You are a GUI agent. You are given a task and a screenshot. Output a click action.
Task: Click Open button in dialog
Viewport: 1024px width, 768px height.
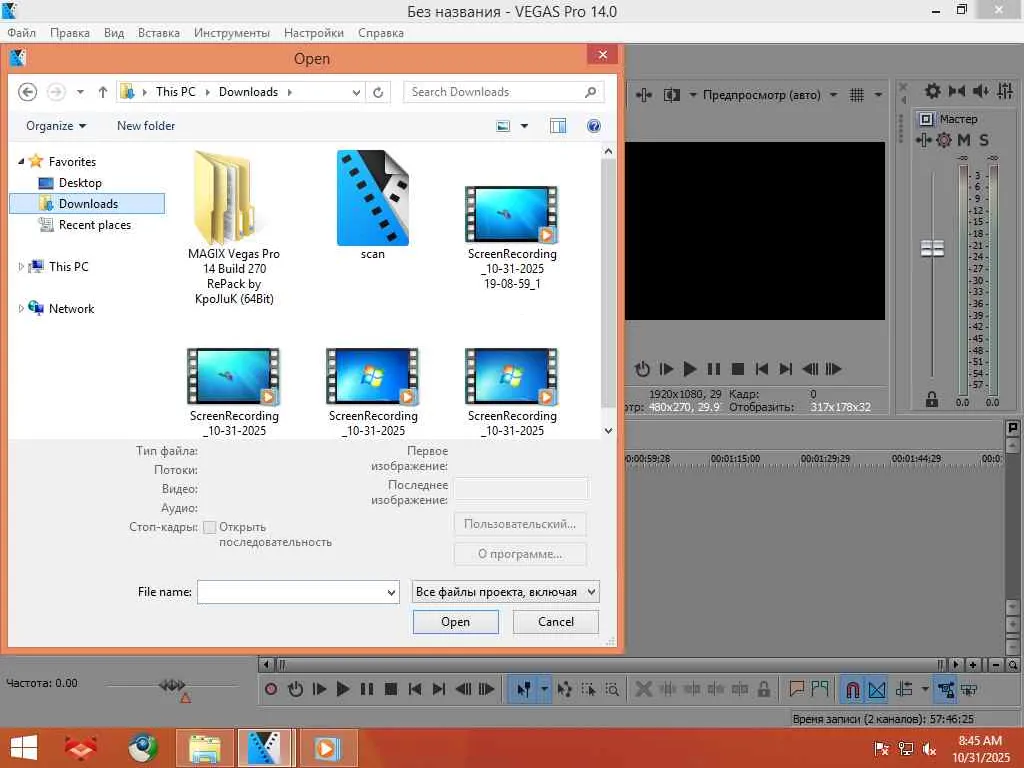(x=455, y=622)
